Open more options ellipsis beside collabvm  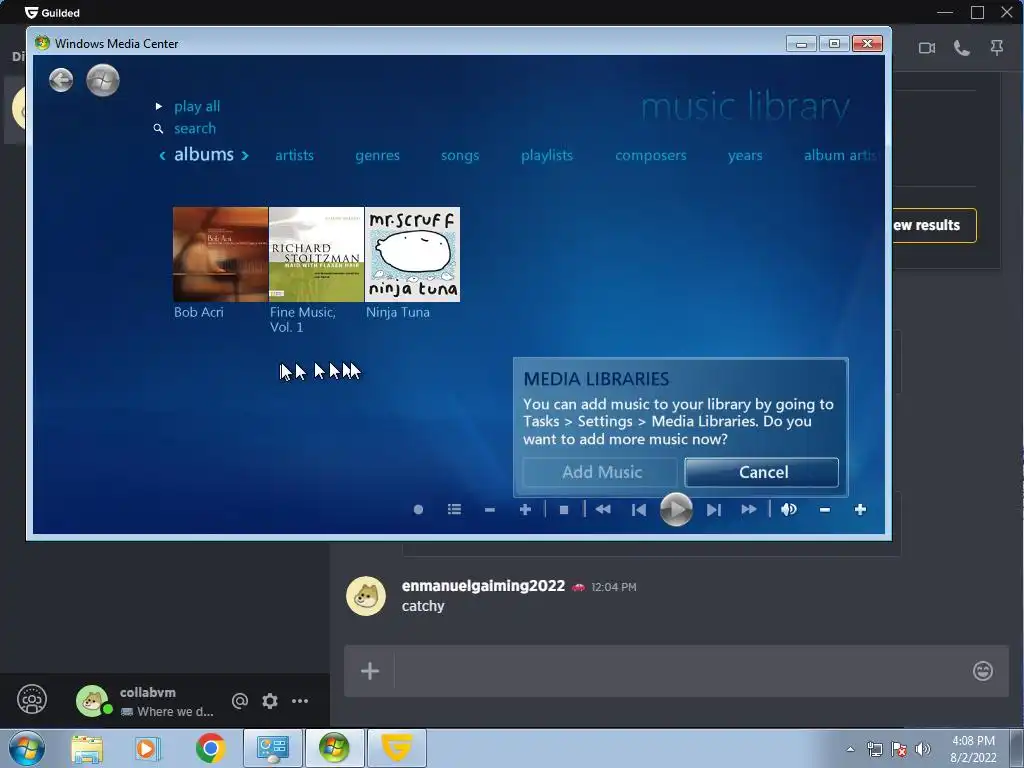[x=300, y=701]
